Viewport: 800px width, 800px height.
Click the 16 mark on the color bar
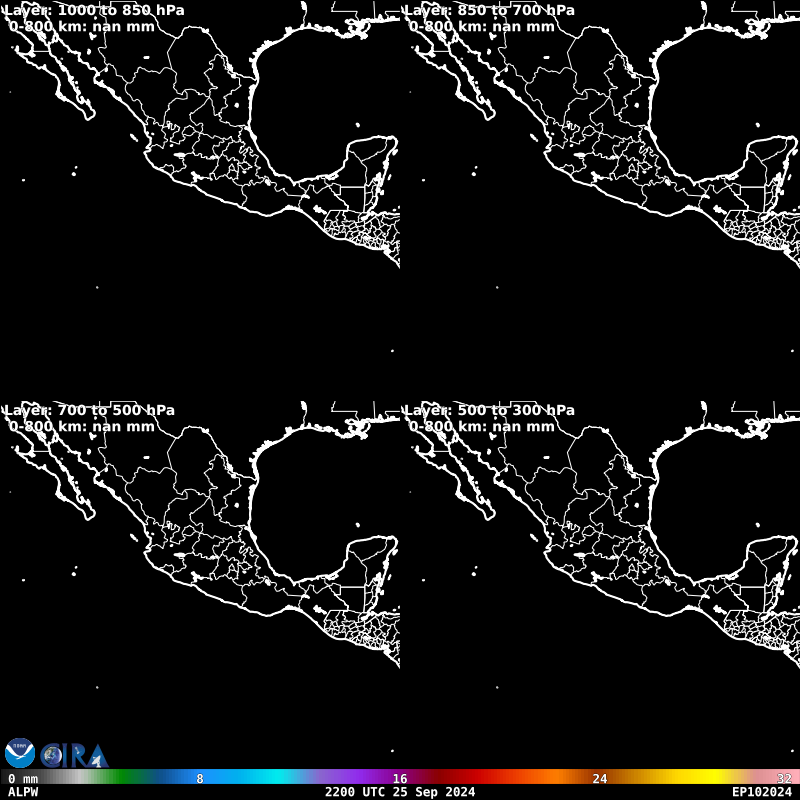tap(400, 778)
